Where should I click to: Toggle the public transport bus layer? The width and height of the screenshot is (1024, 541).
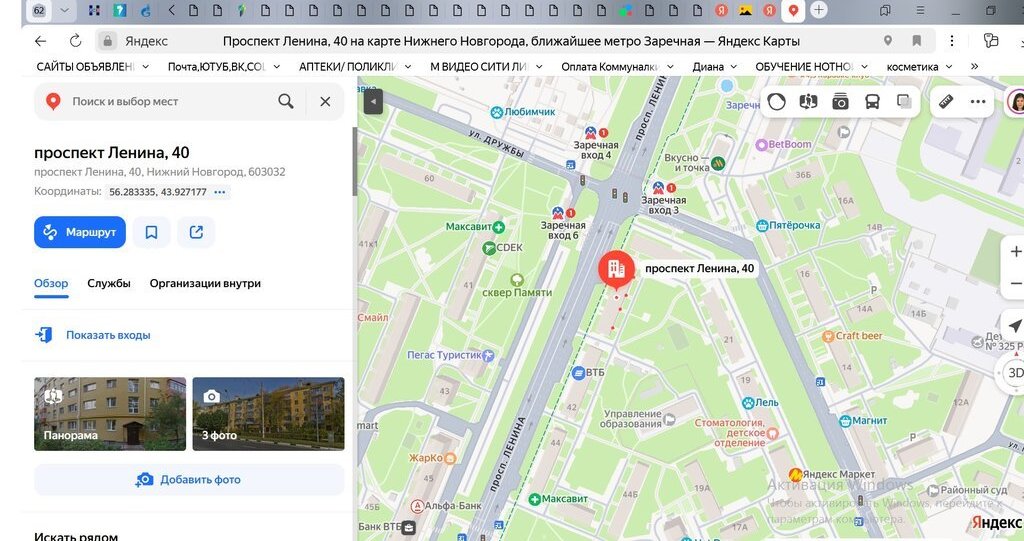872,102
